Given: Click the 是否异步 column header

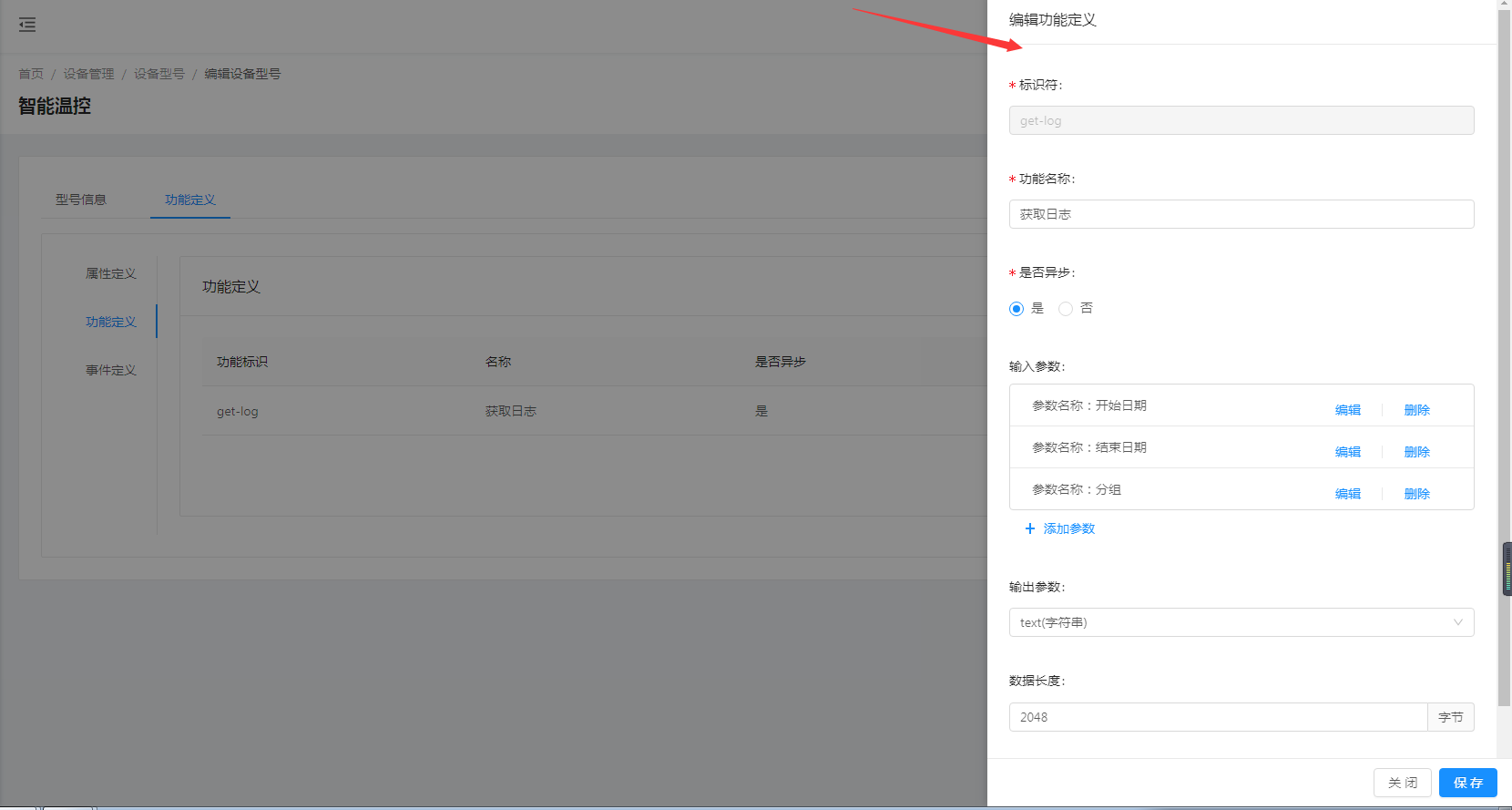Looking at the screenshot, I should point(781,362).
